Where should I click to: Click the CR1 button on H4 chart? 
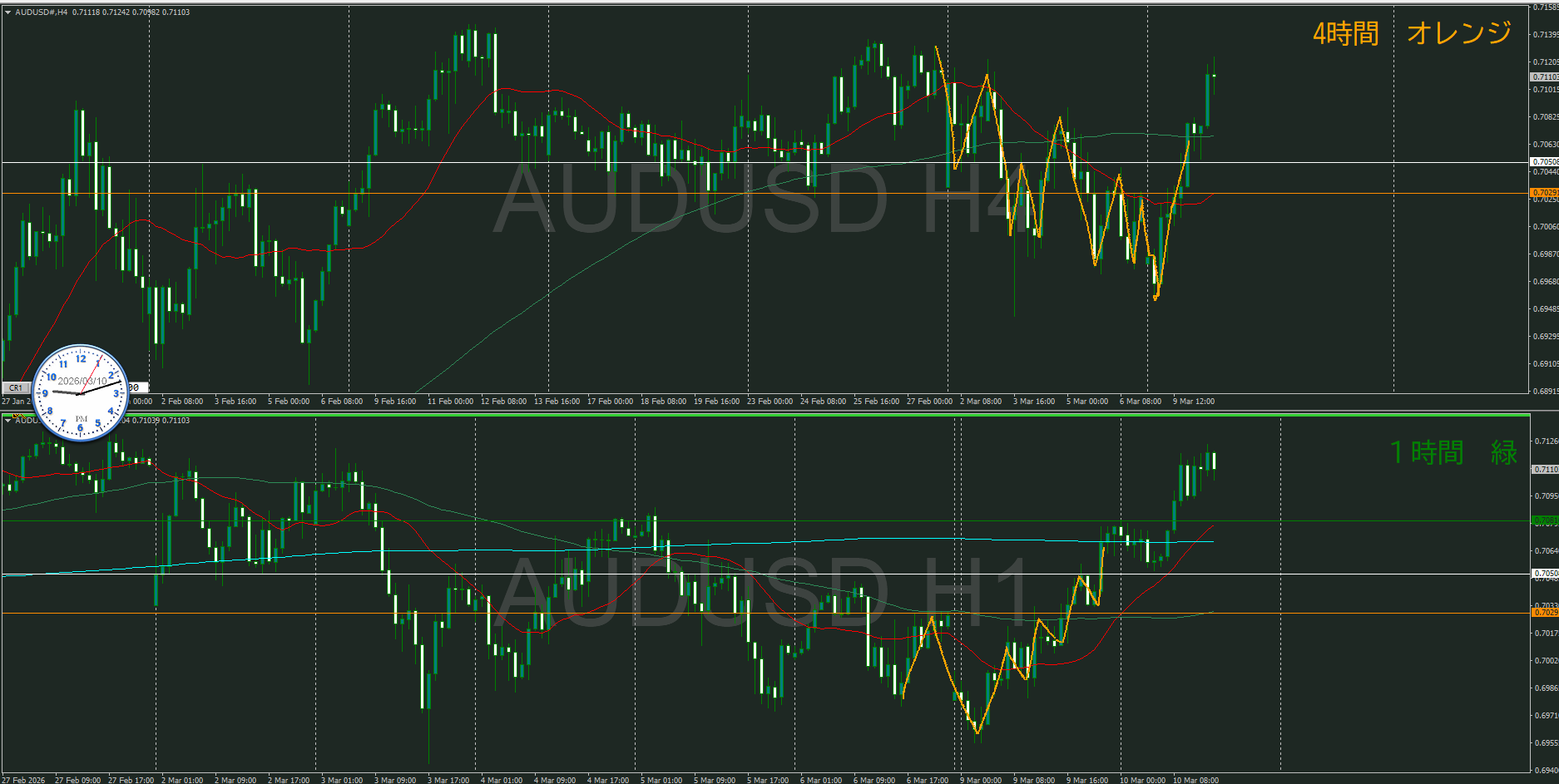pos(16,387)
